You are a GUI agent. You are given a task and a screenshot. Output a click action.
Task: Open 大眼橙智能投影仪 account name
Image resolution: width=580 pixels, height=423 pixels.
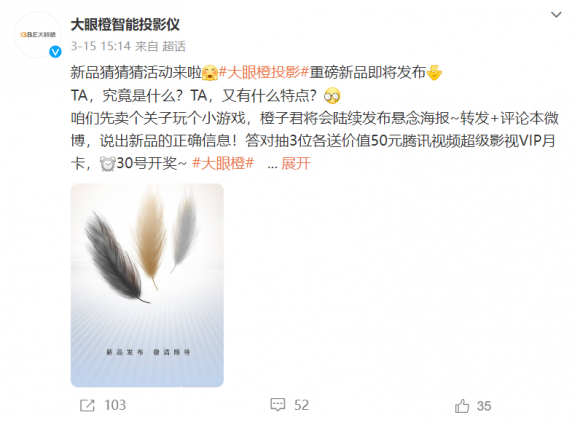125,25
